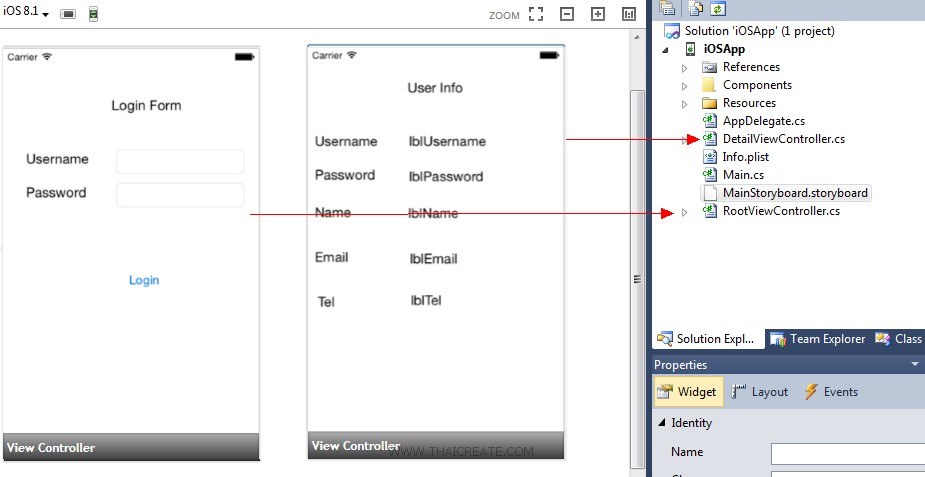Open the Class View tab
This screenshot has height=477, width=925.
point(898,339)
